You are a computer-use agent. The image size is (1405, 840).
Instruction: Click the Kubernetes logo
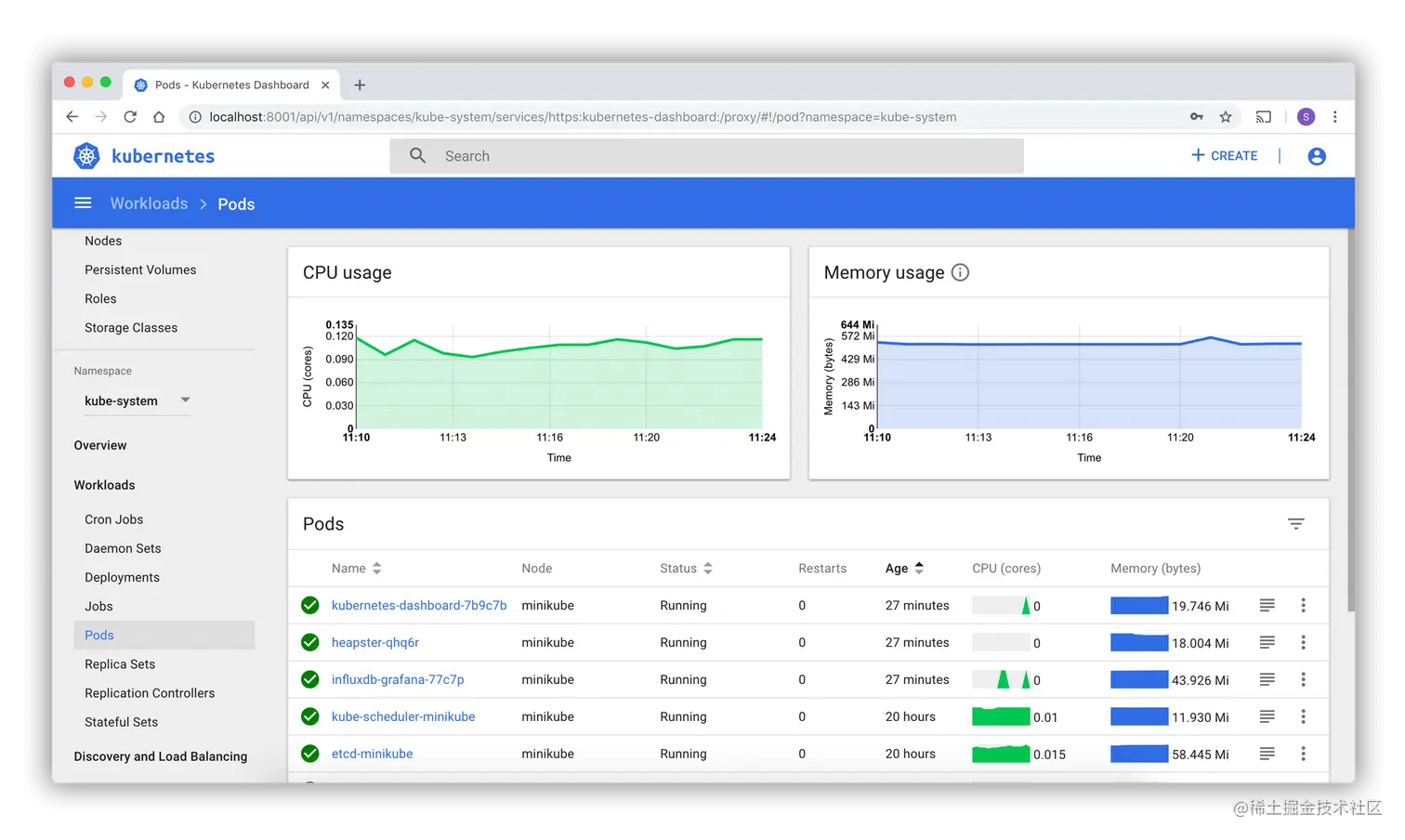tap(86, 155)
